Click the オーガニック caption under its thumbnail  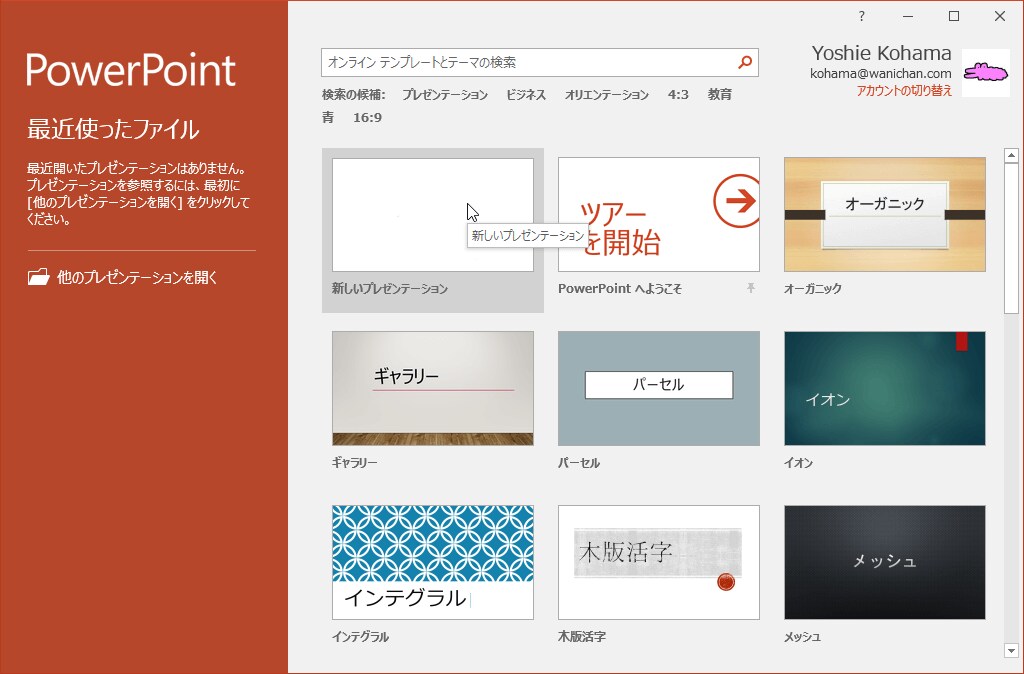click(812, 289)
